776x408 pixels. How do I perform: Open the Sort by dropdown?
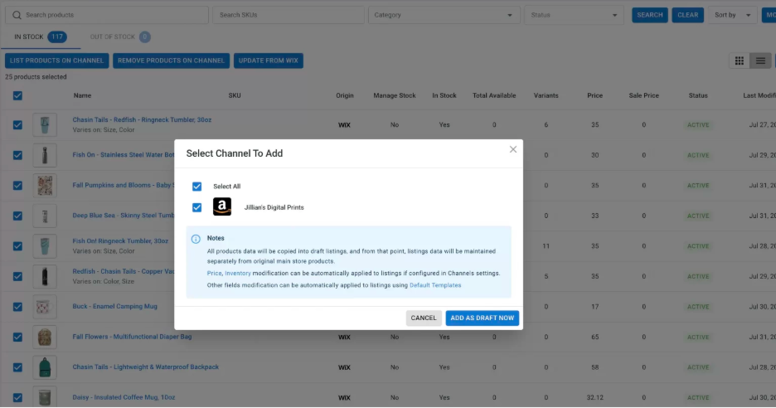click(x=732, y=15)
